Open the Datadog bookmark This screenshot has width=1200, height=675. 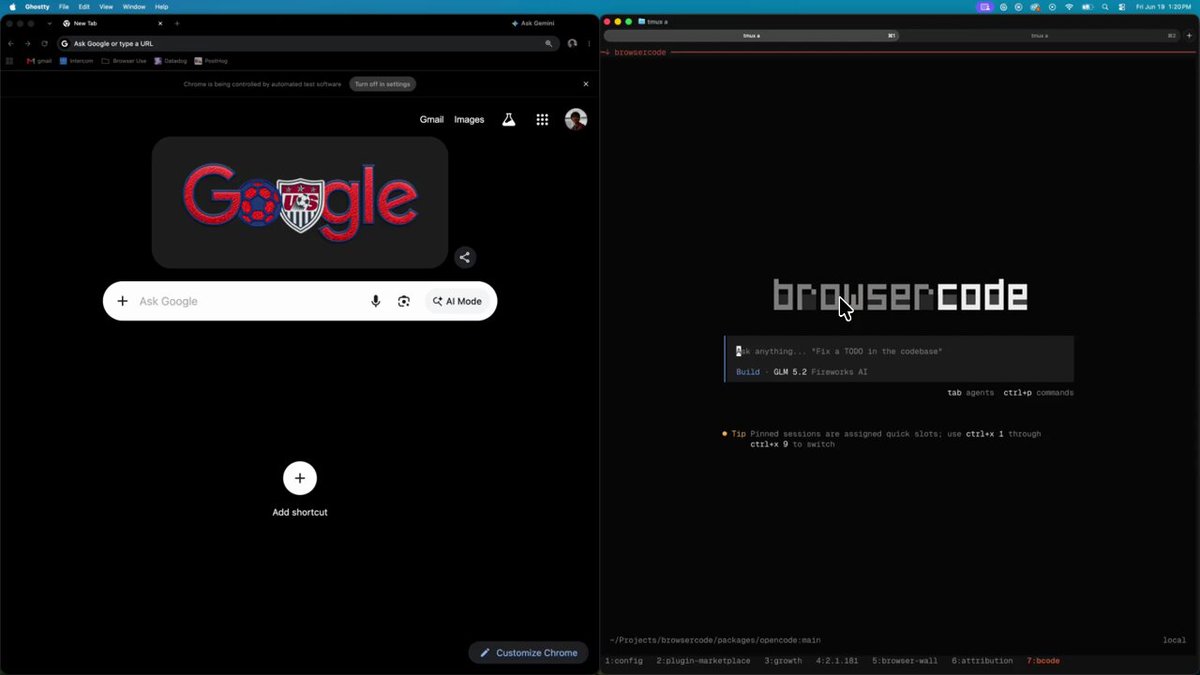[170, 61]
